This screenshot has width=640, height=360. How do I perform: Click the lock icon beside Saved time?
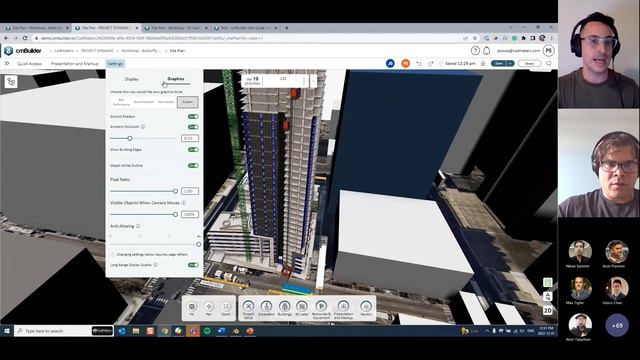coord(483,64)
